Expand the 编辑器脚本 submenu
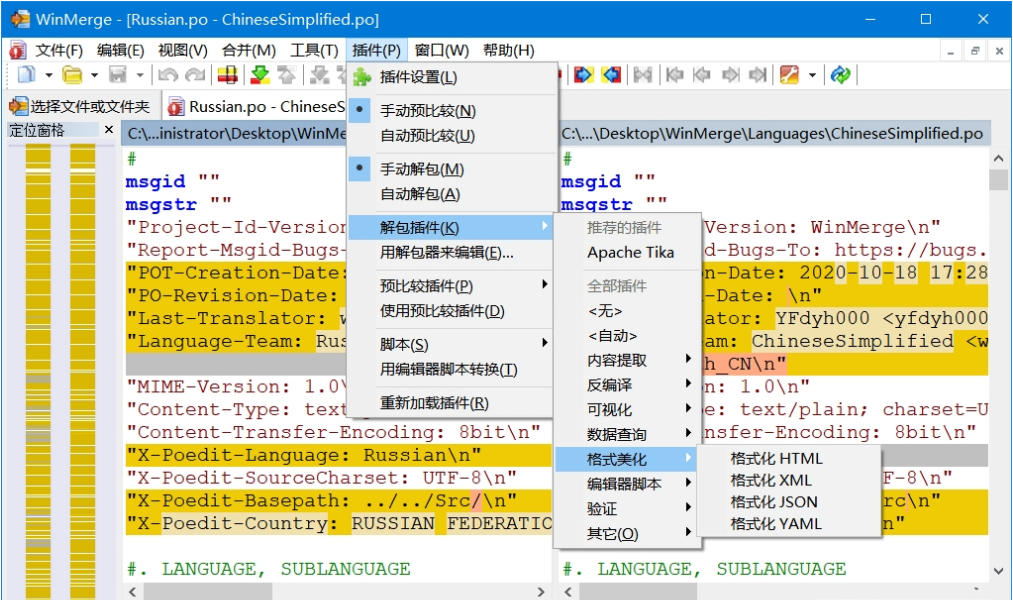 627,484
